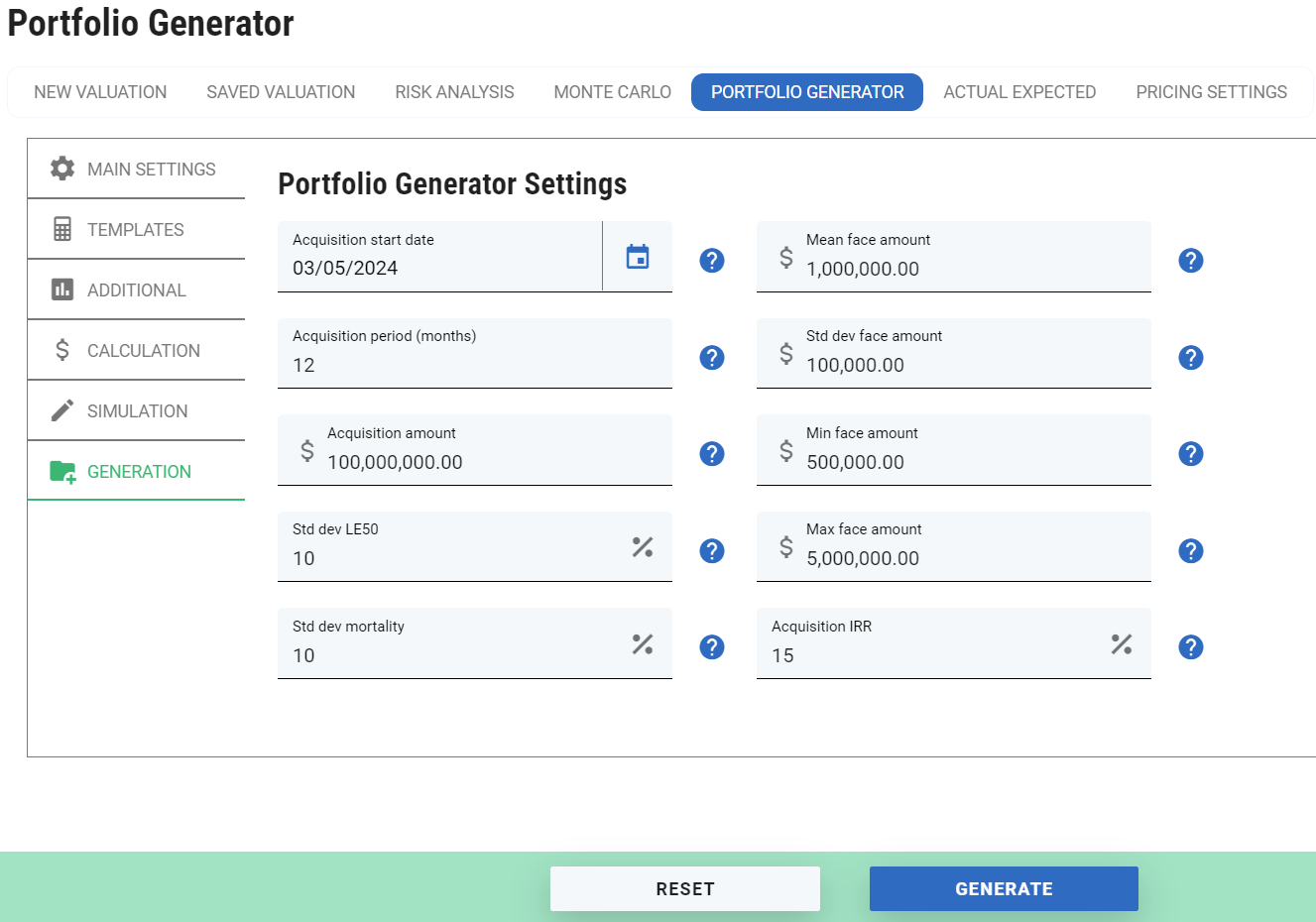Screen dimensions: 1316x922
Task: Open help for Acquisition IRR
Action: coord(1190,647)
